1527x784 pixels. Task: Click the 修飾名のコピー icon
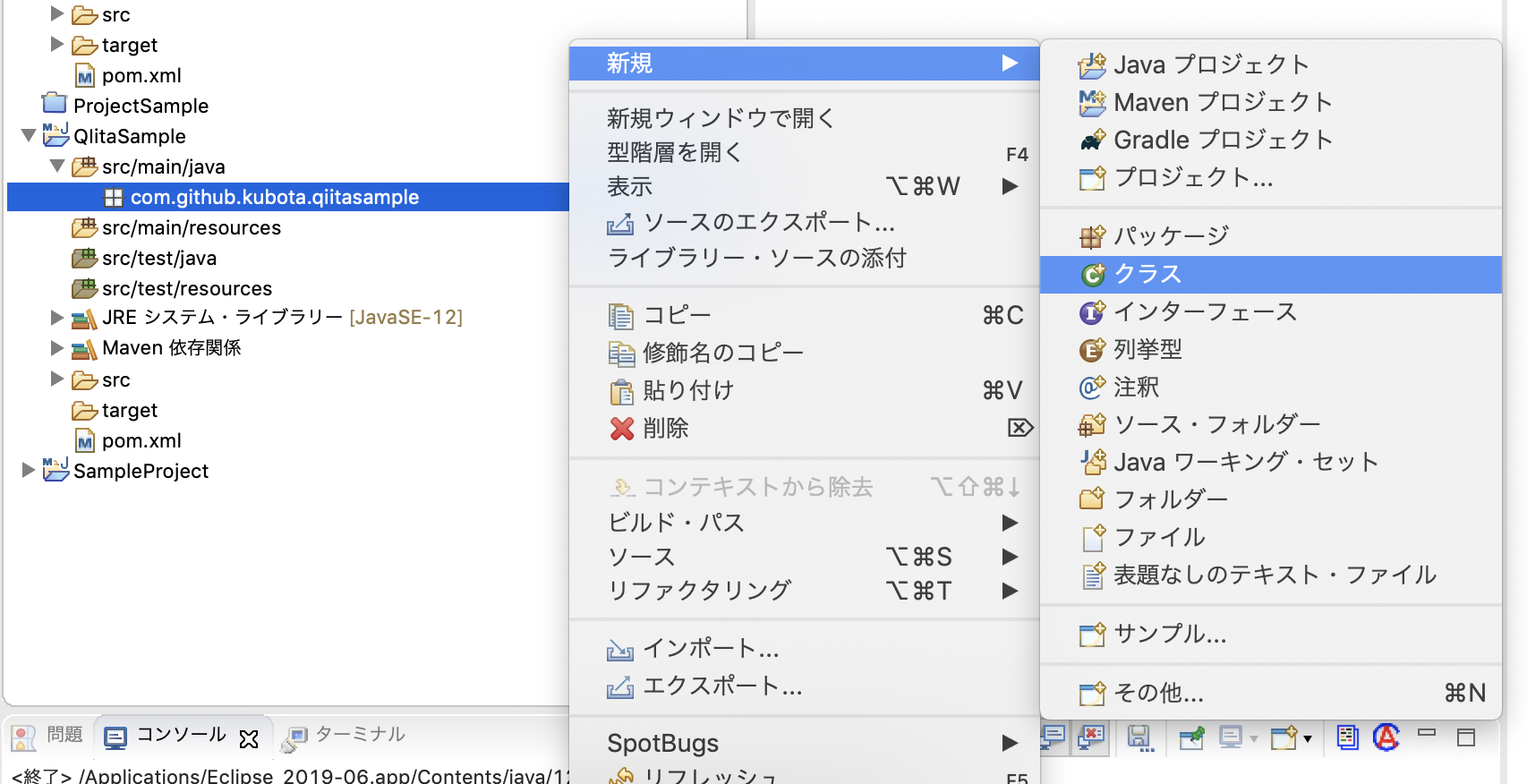click(x=621, y=354)
